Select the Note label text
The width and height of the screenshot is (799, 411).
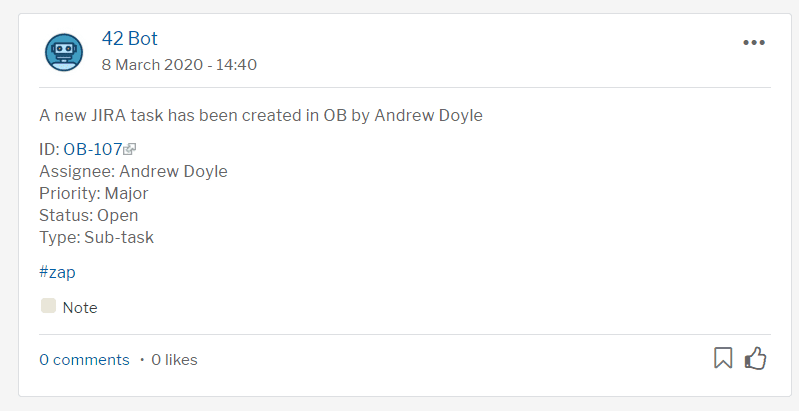(80, 308)
